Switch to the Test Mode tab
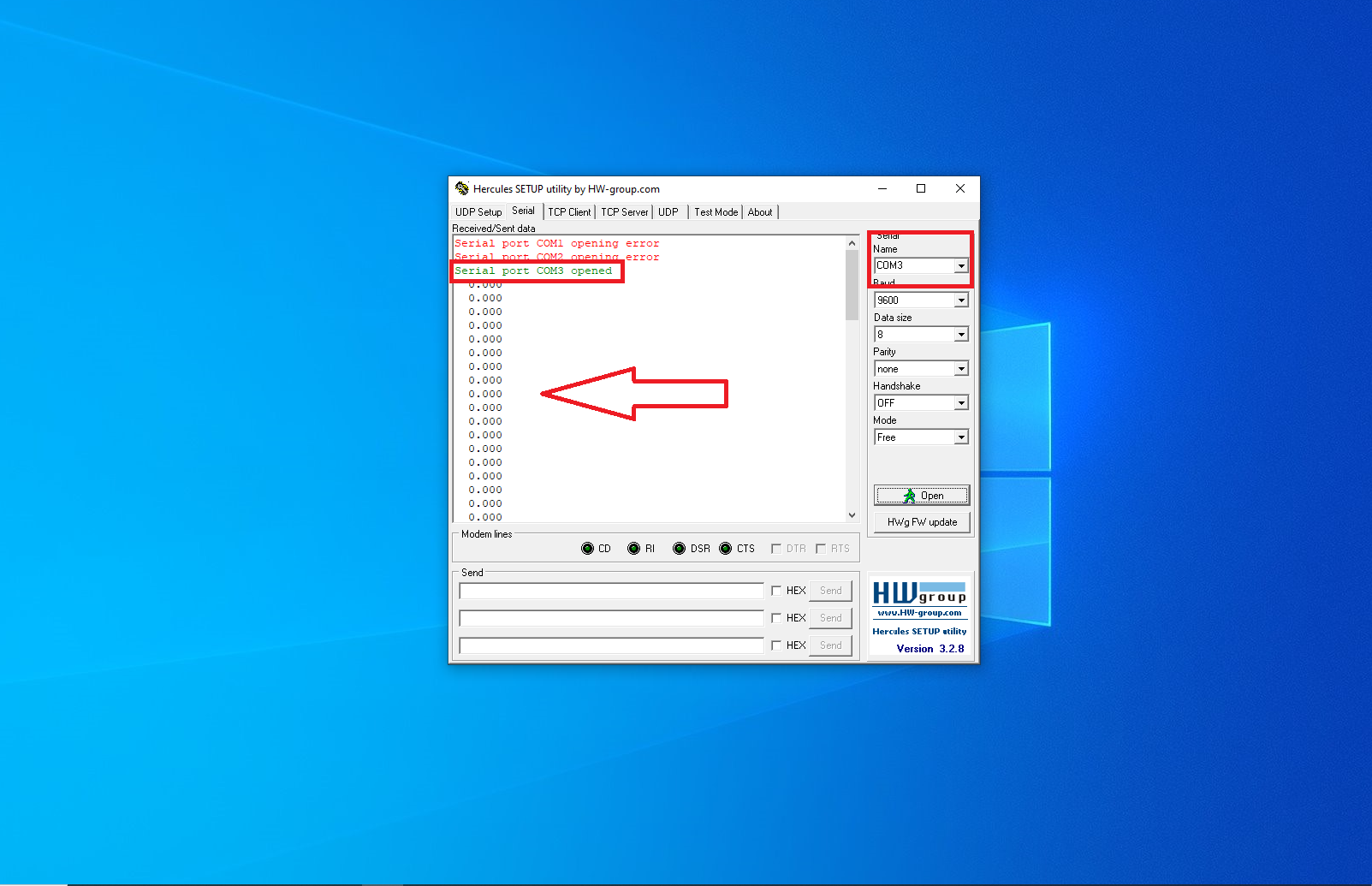The image size is (1372, 886). click(716, 212)
